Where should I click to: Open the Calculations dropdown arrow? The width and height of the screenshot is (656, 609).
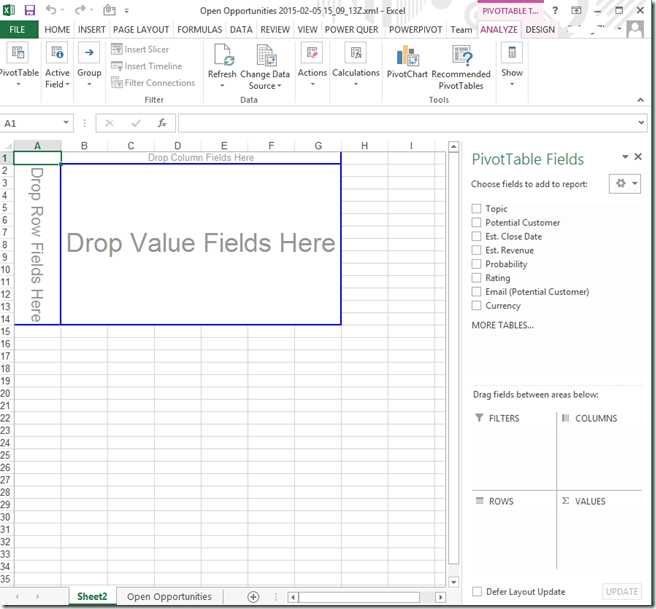356,84
